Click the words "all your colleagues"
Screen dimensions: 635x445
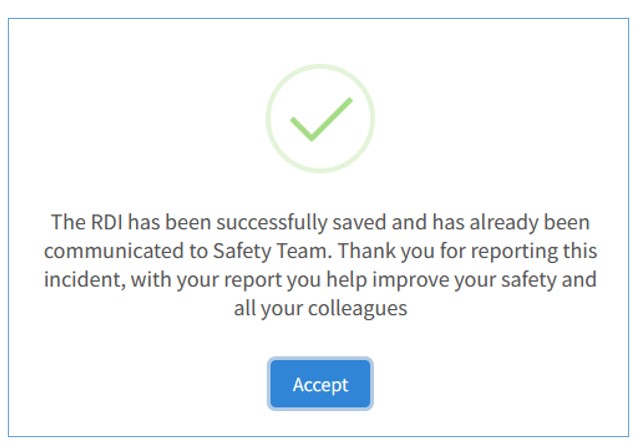(320, 309)
